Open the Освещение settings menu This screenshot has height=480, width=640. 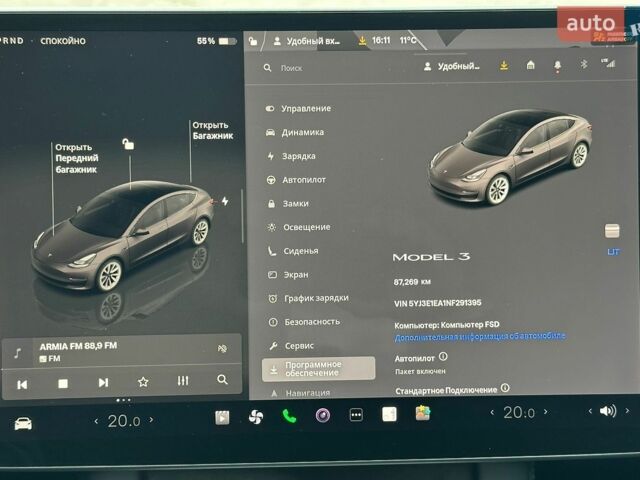[299, 227]
